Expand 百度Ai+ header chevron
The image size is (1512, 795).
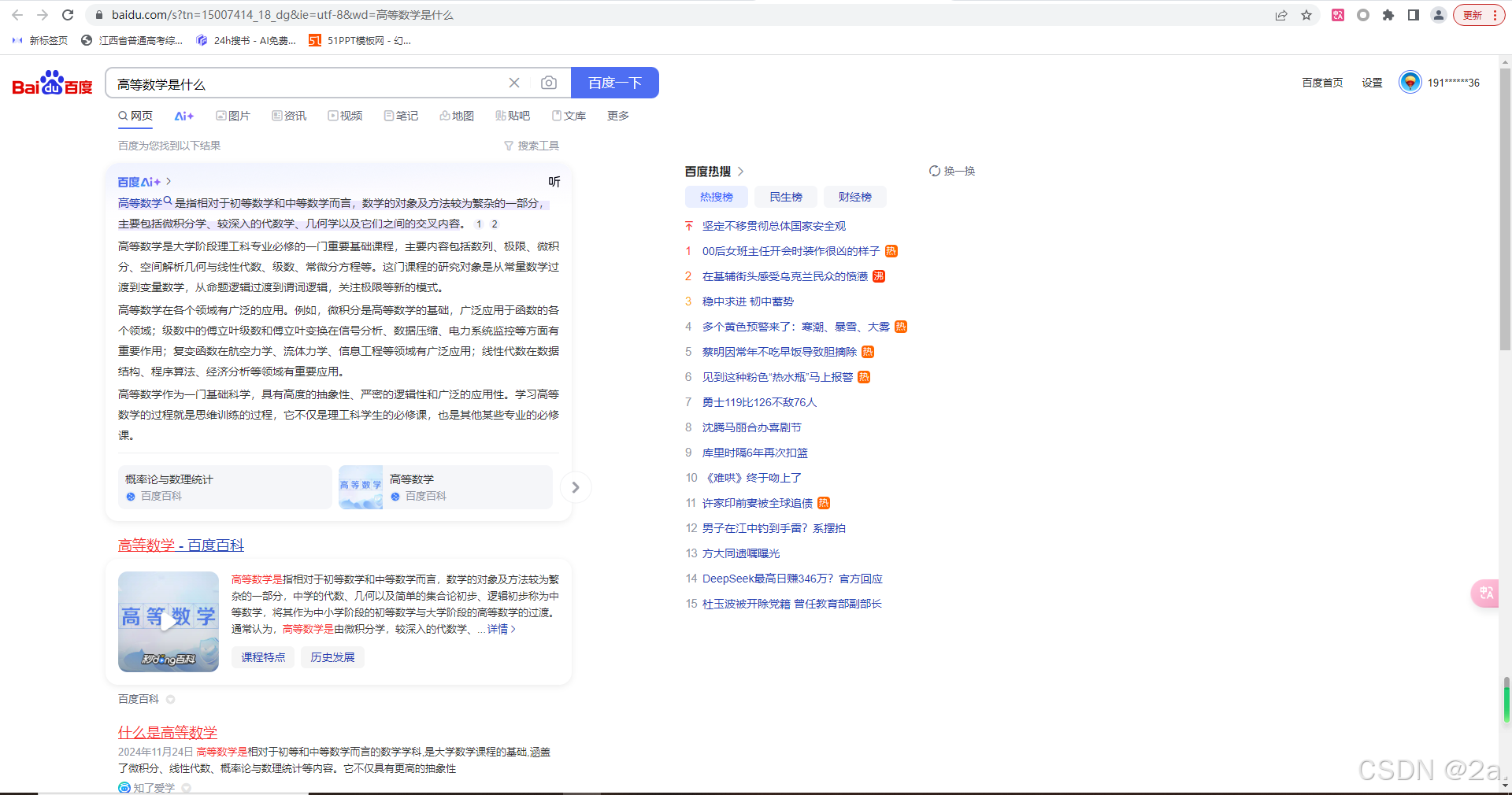point(169,182)
